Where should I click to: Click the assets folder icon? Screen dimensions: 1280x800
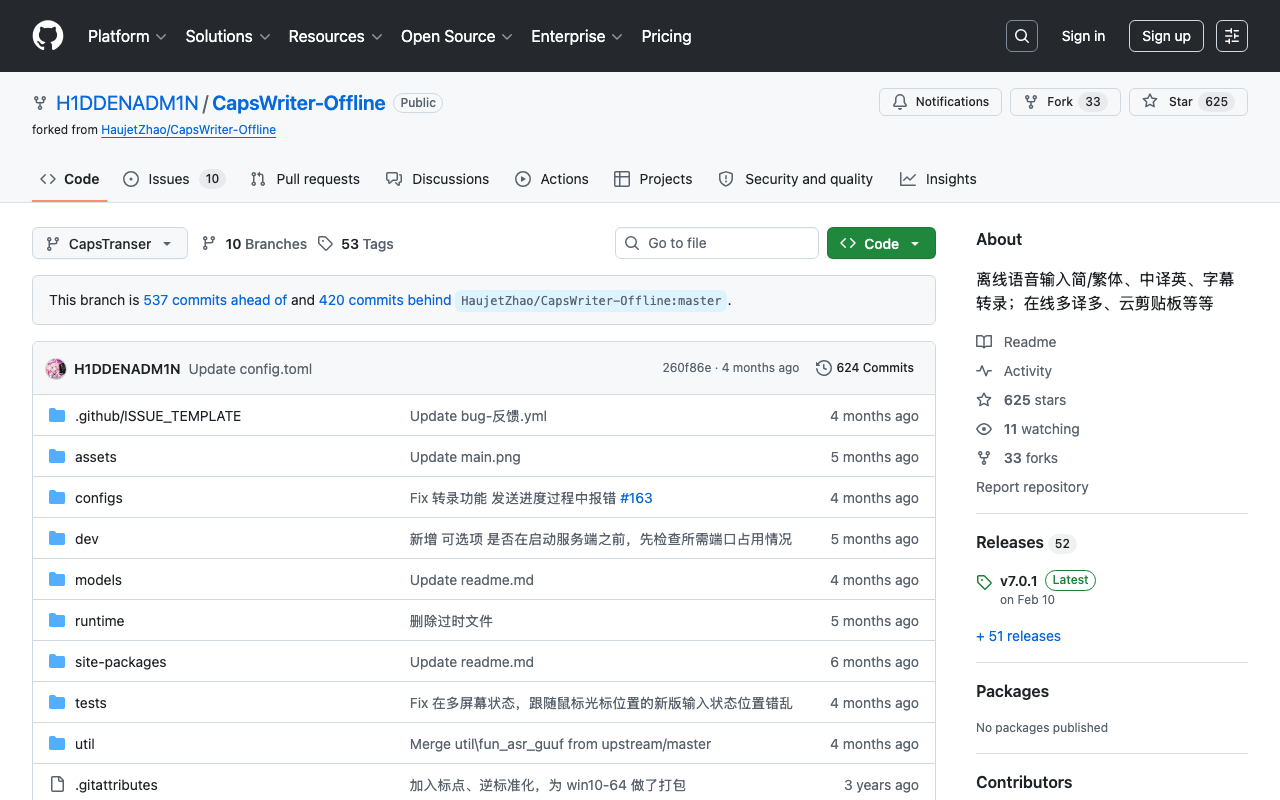click(57, 457)
